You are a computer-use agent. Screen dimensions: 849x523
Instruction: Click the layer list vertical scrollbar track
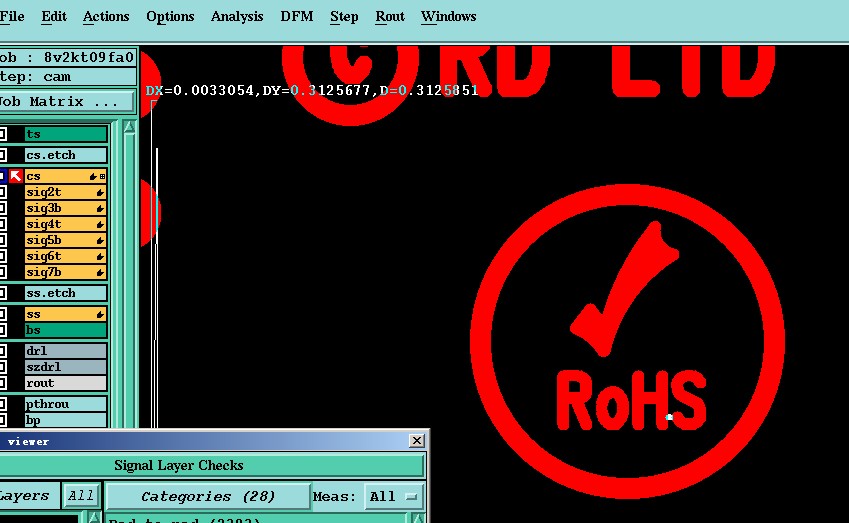click(129, 282)
